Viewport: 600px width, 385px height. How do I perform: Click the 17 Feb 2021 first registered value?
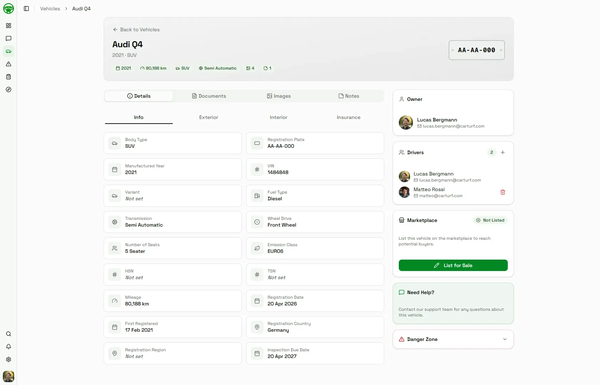pos(139,330)
